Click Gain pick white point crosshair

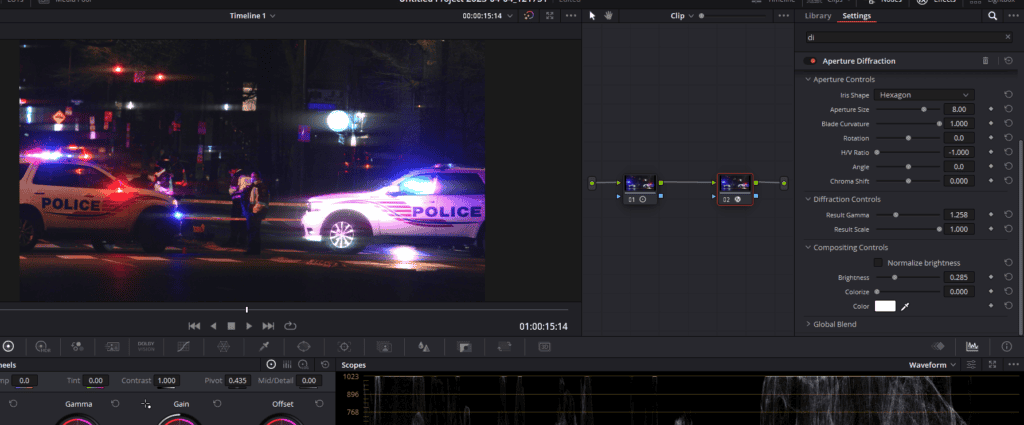[x=146, y=404]
